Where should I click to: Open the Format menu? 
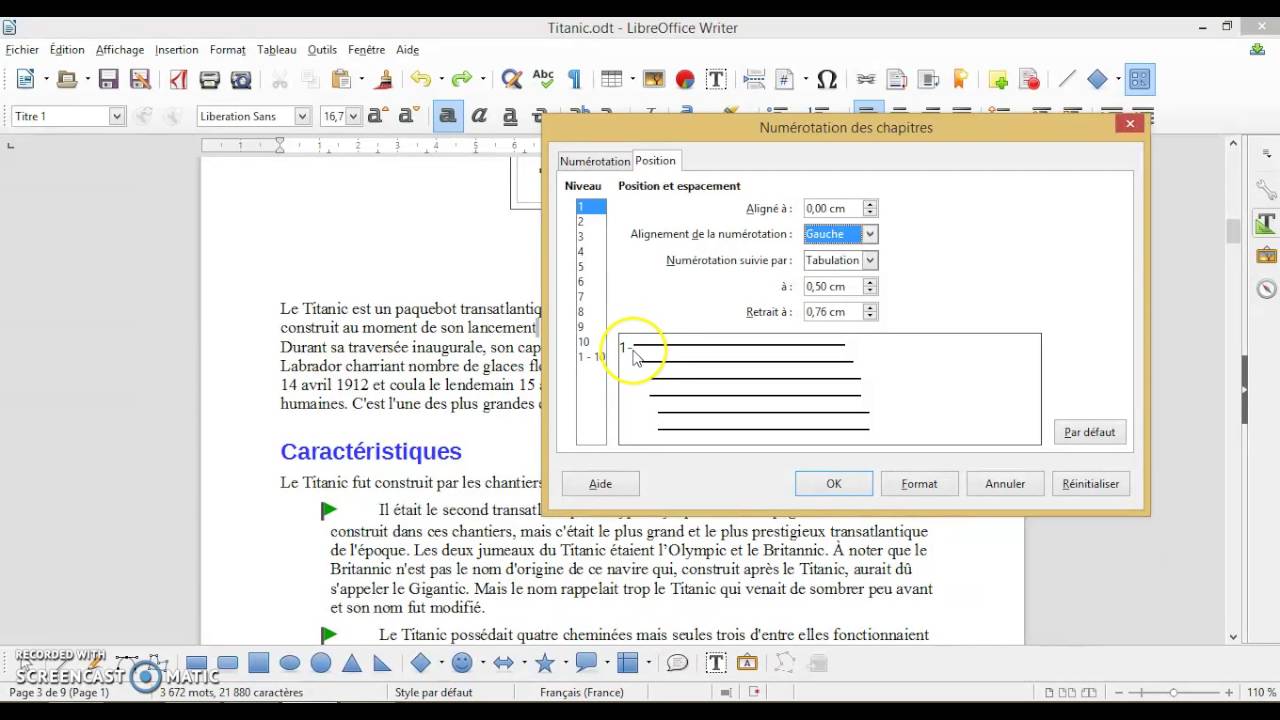tap(227, 50)
